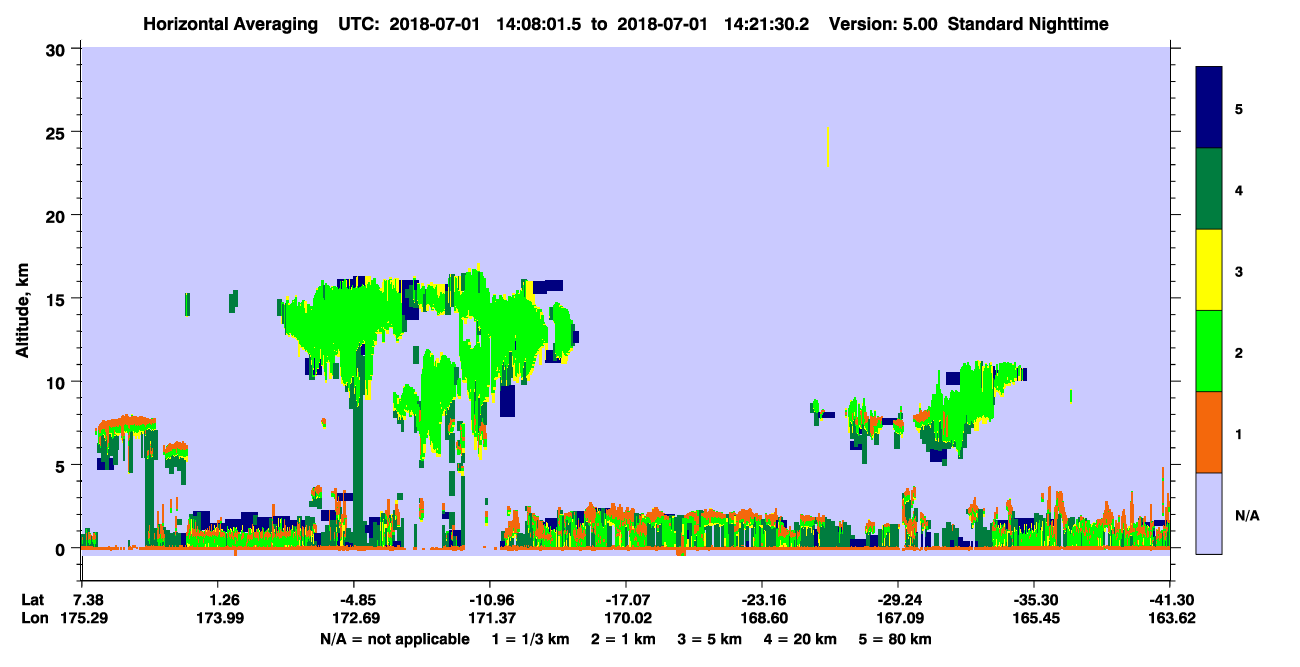Click the orange color bar segment labeled 1
The image size is (1300, 667).
[x=1209, y=432]
